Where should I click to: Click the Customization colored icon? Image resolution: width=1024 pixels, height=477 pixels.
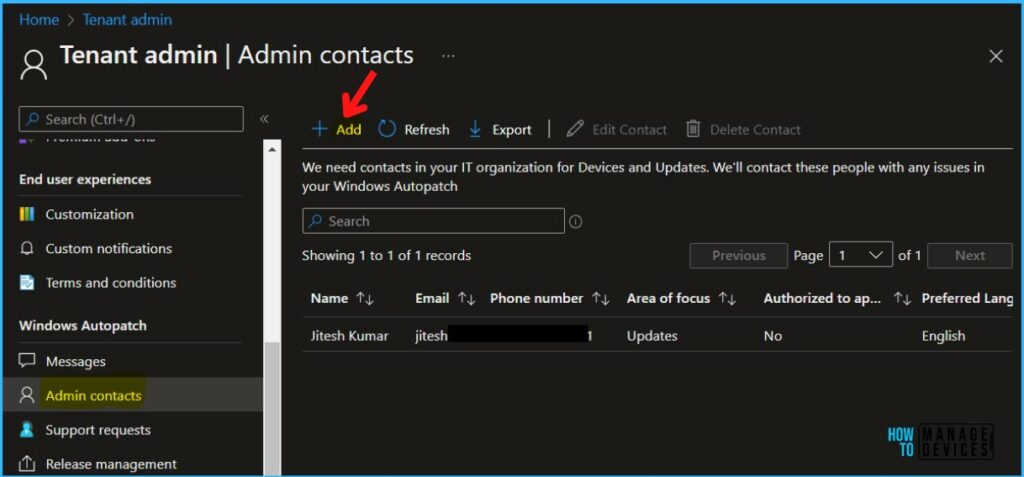[27, 214]
